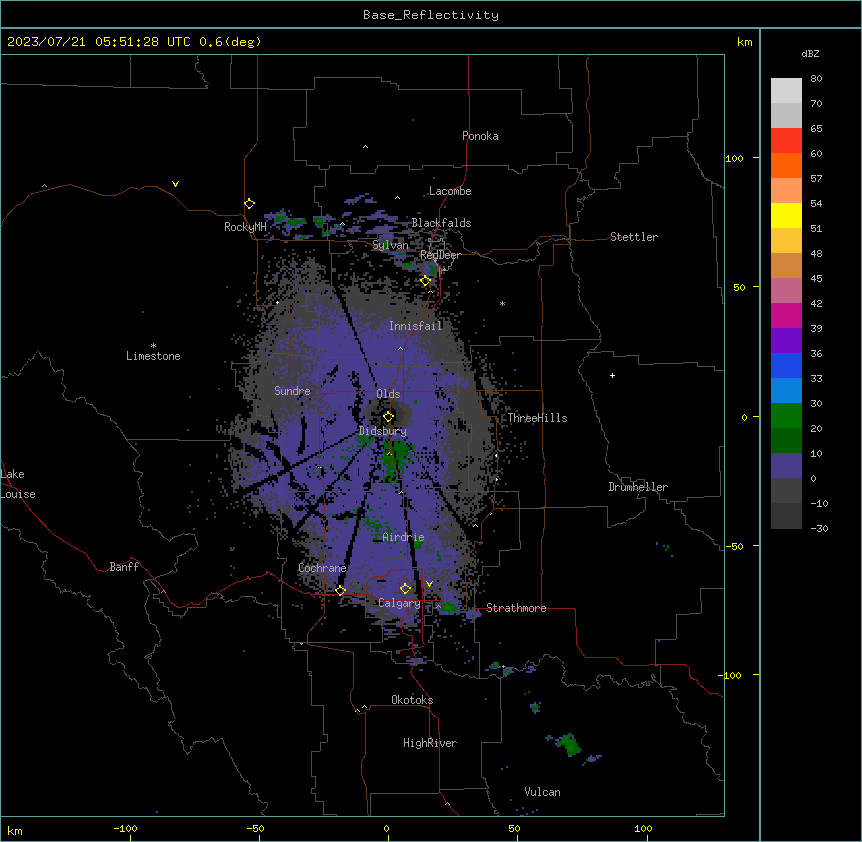Select the green storm cell northeast of Vulcan

tap(569, 744)
